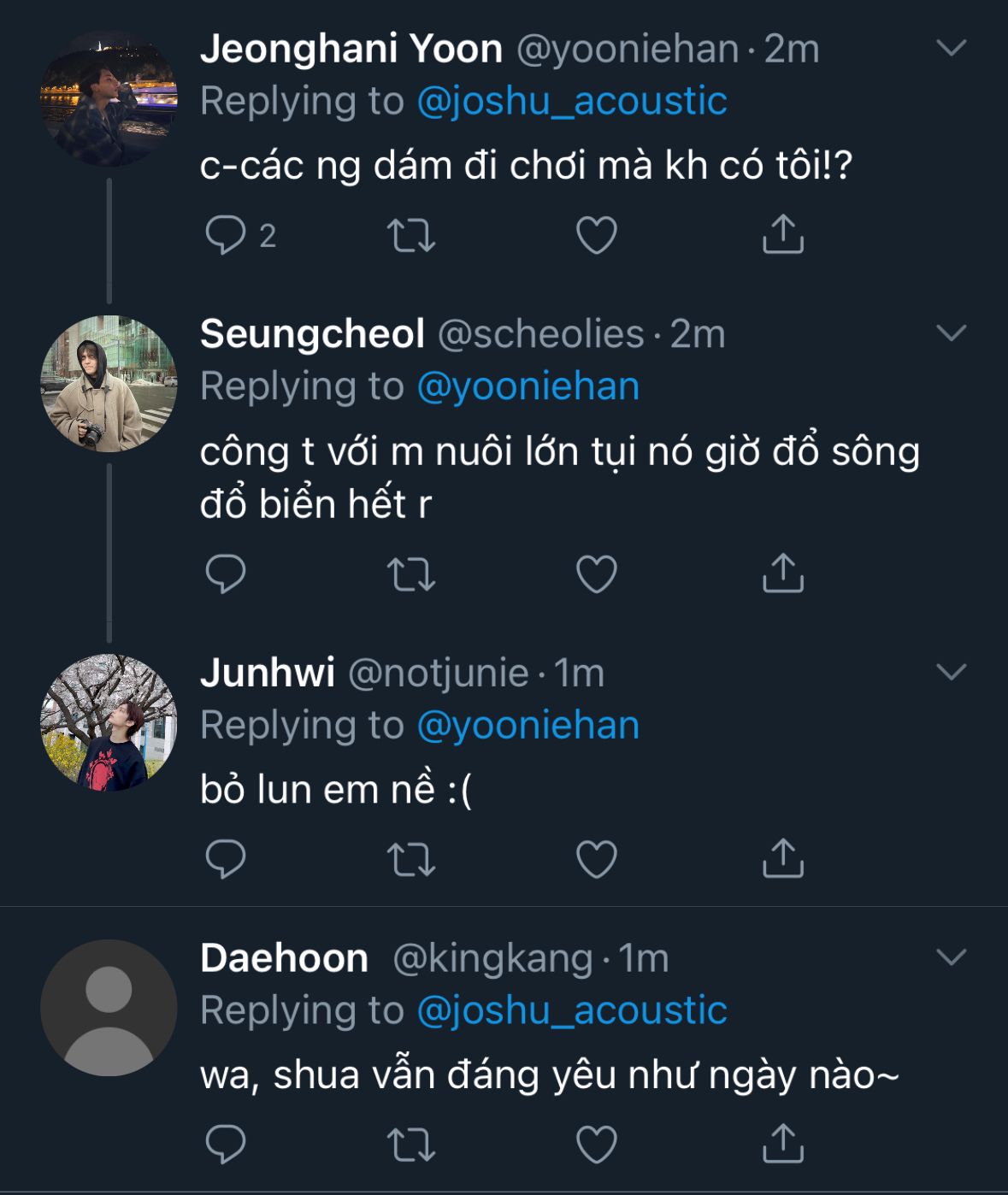Open Seungcheol's profile picture
Viewport: 1008px width, 1195px height.
(109, 384)
